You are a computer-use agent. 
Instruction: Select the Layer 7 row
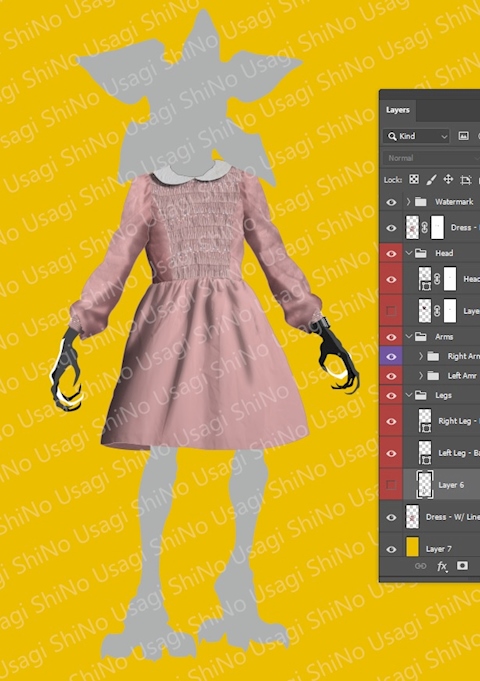point(442,549)
